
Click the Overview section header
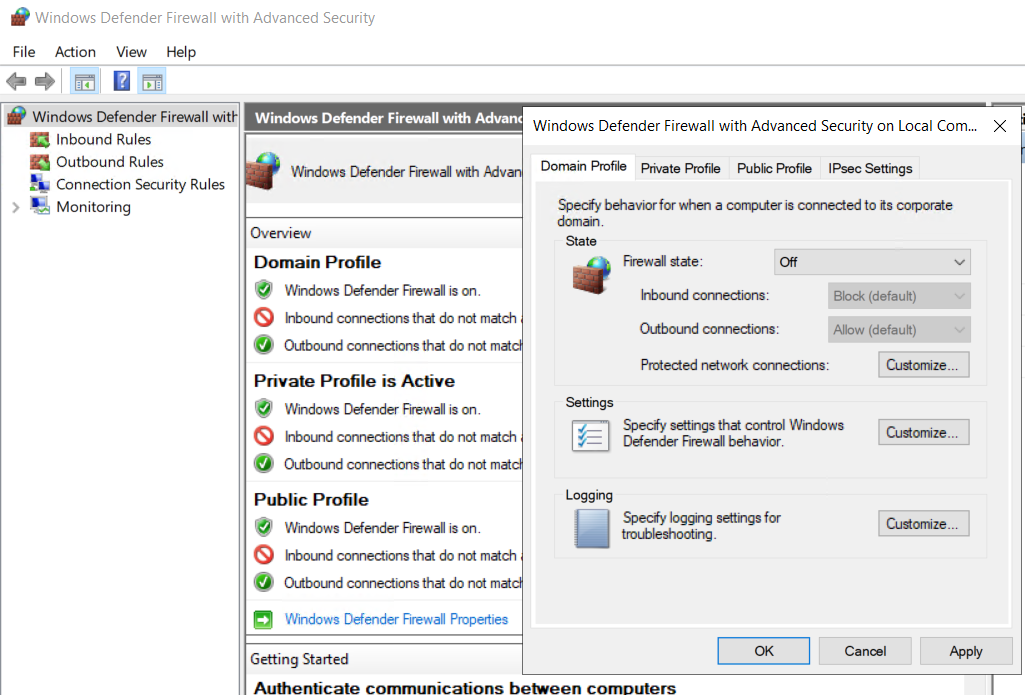coord(280,233)
